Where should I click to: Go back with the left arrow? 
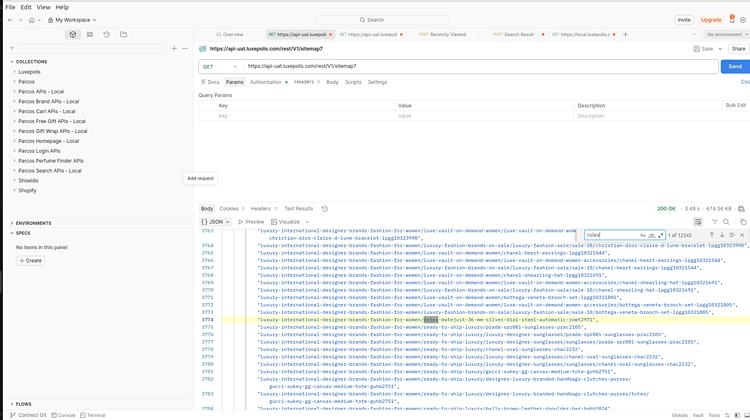[11, 20]
